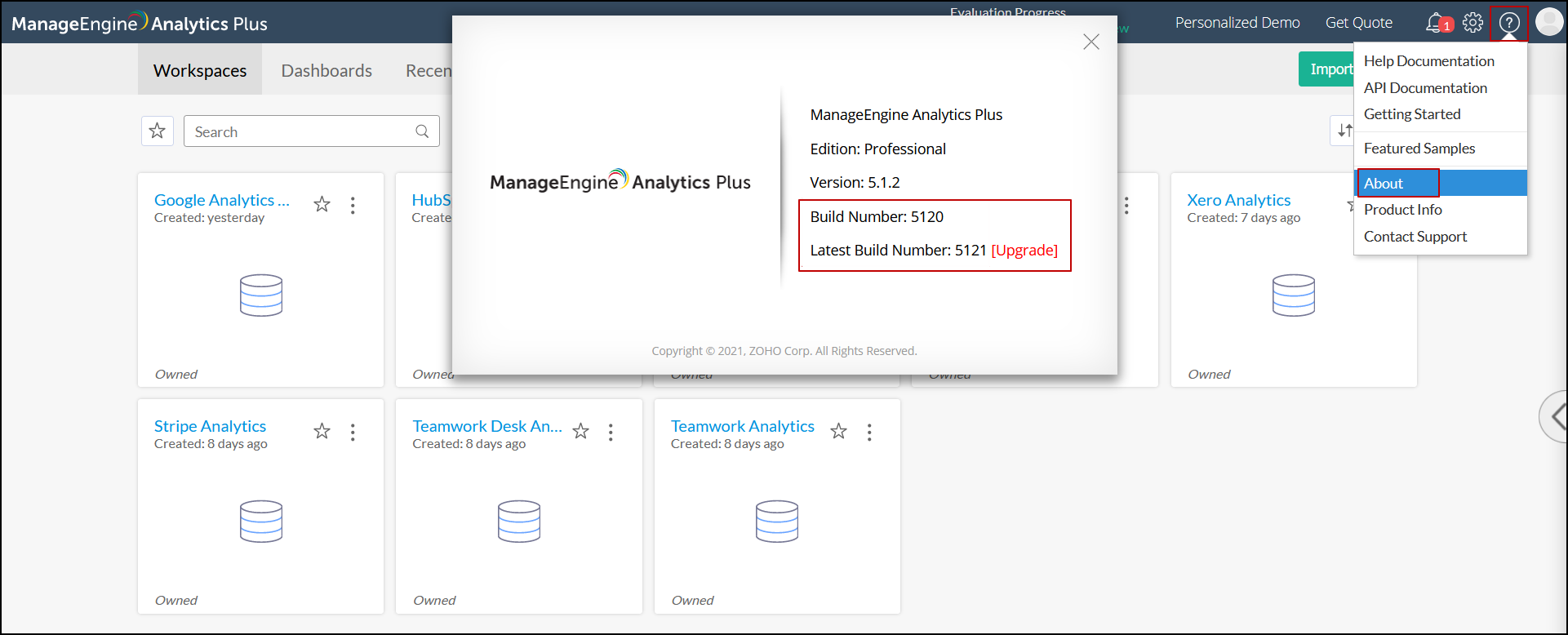The width and height of the screenshot is (1568, 635).
Task: Click the ManageEngine Analytics Plus header logo
Action: coord(140,23)
